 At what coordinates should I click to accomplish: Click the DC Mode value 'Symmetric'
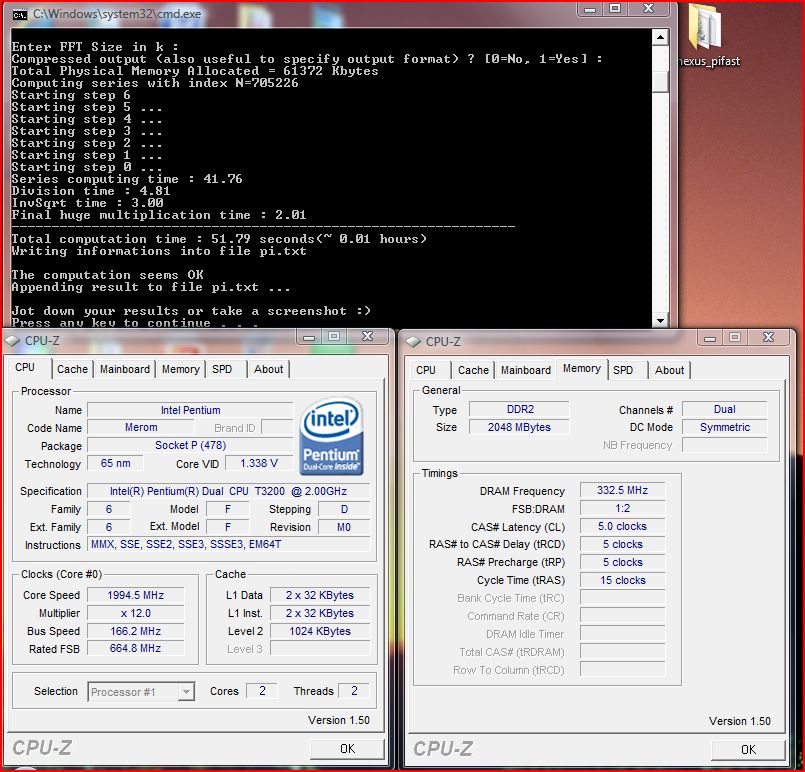click(724, 427)
